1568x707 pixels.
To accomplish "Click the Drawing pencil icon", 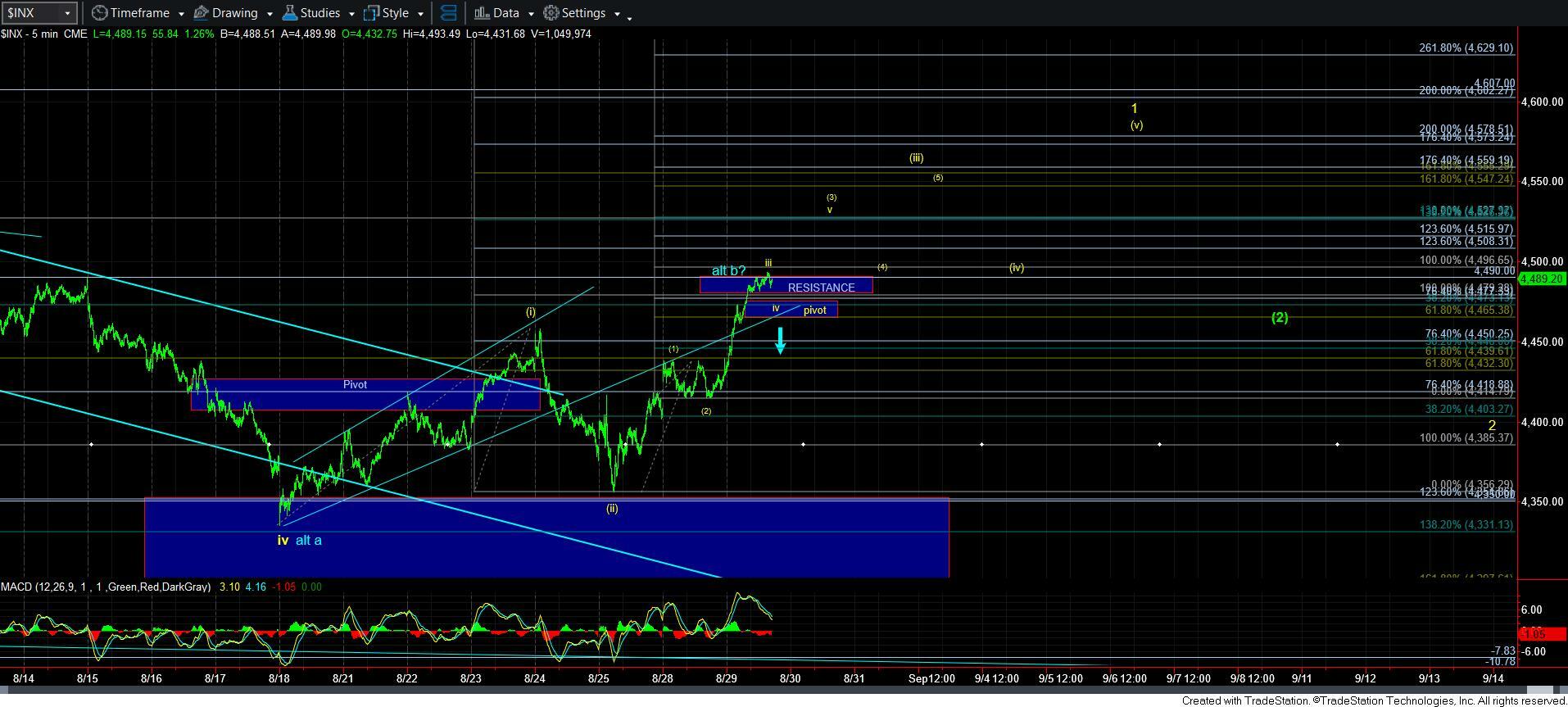I will 201,13.
